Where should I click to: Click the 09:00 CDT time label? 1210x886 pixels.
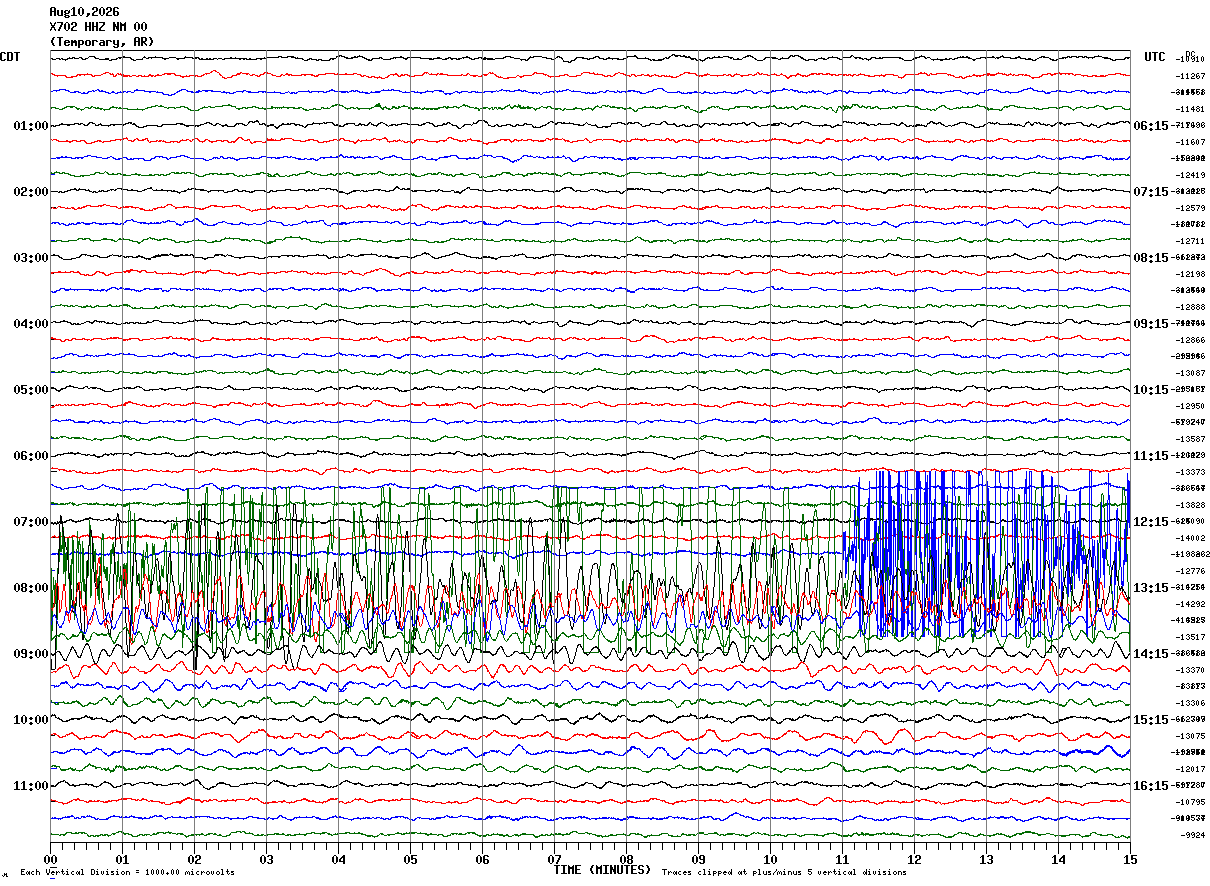point(31,654)
